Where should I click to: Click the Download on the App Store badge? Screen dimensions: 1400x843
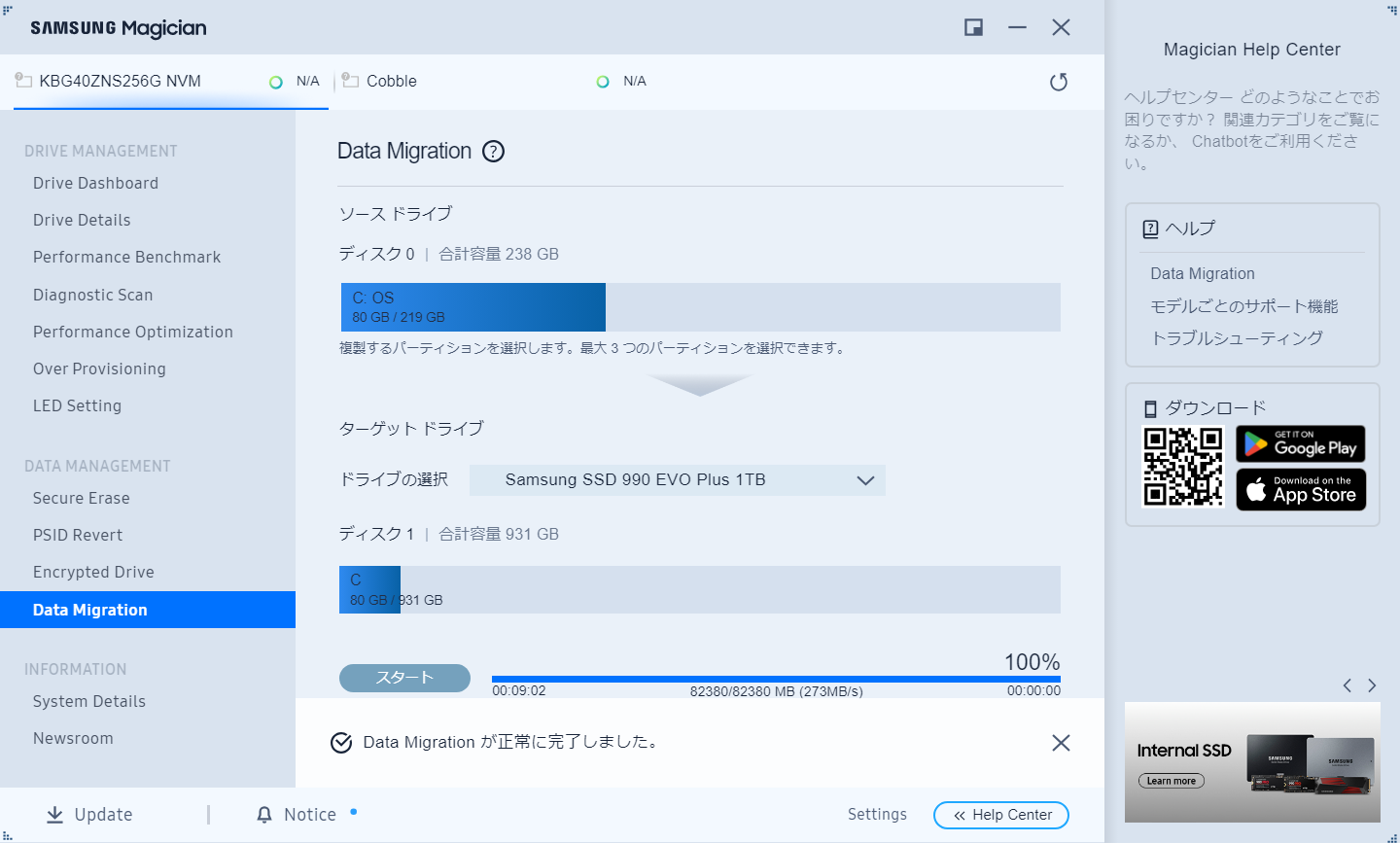1301,489
